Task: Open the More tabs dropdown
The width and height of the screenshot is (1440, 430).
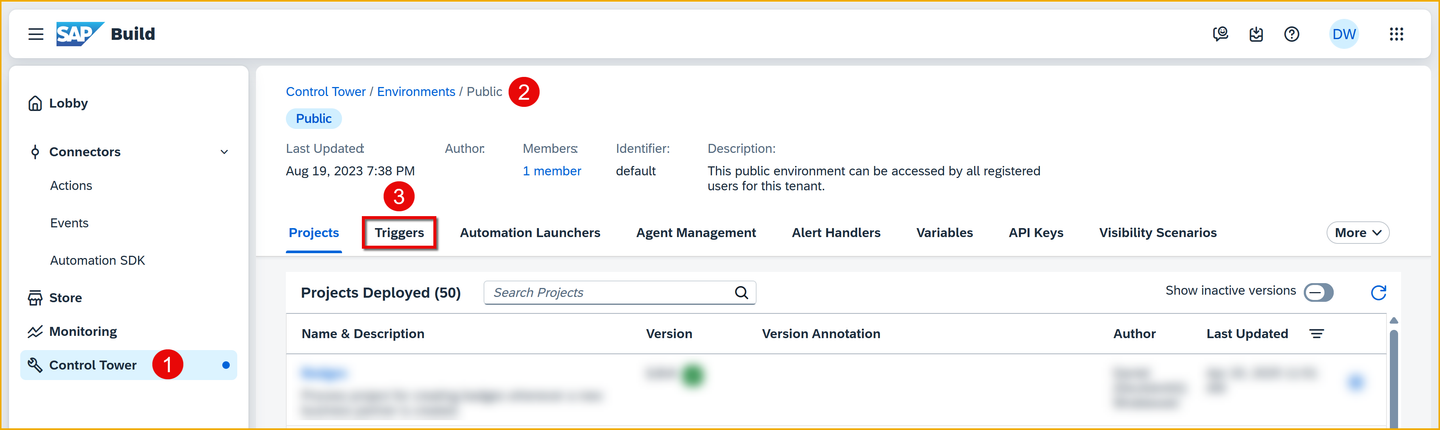Action: tap(1358, 233)
